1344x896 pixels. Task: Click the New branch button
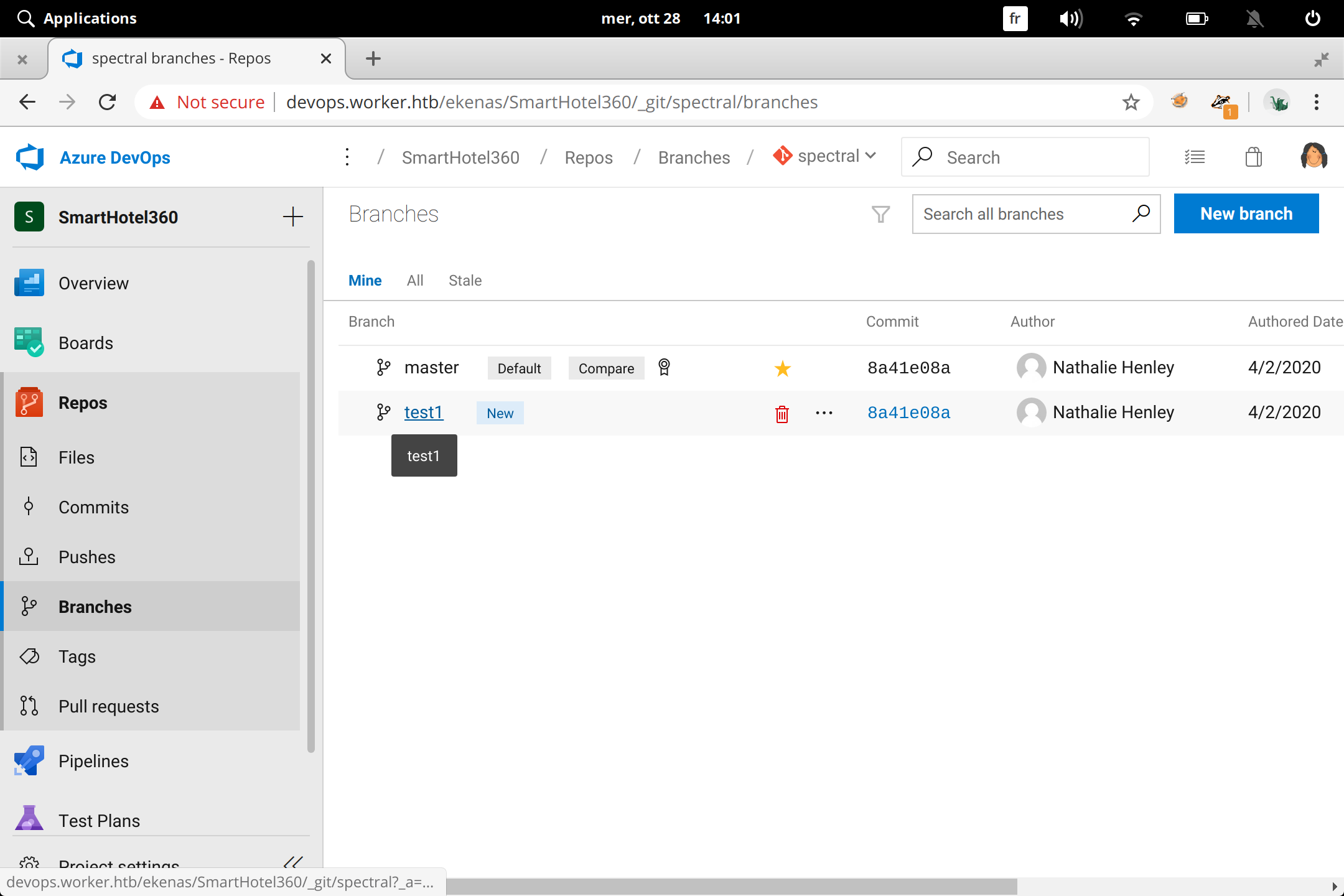1246,213
